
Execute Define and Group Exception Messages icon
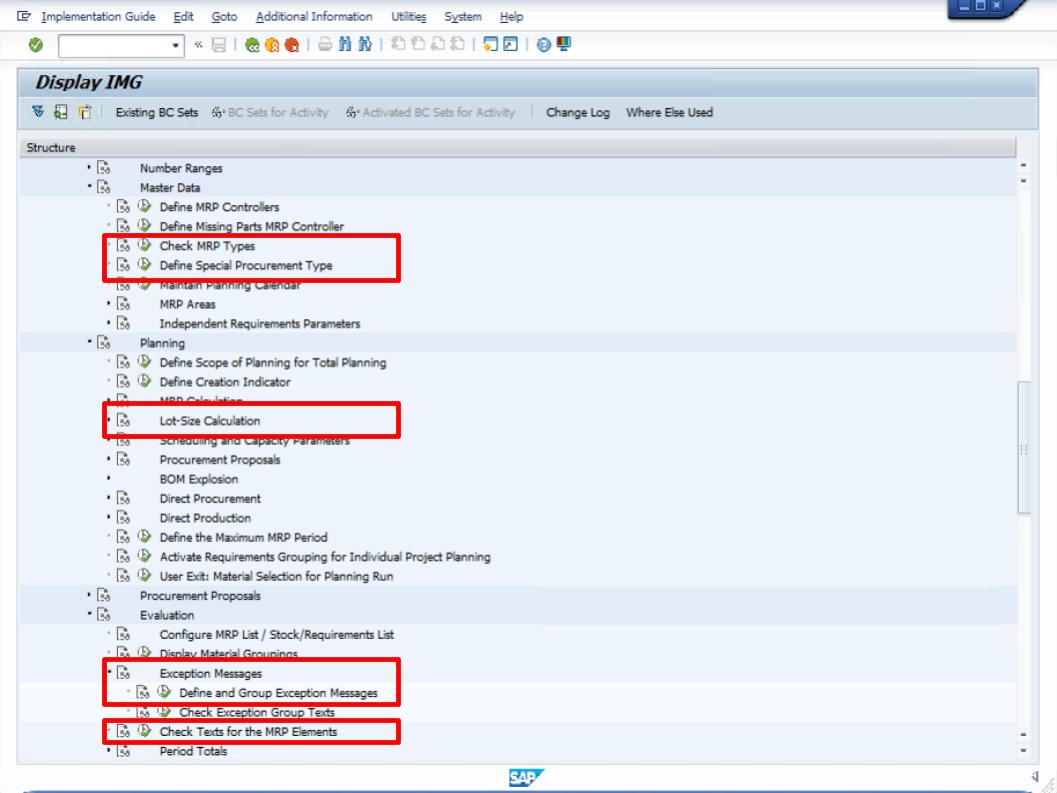(164, 692)
